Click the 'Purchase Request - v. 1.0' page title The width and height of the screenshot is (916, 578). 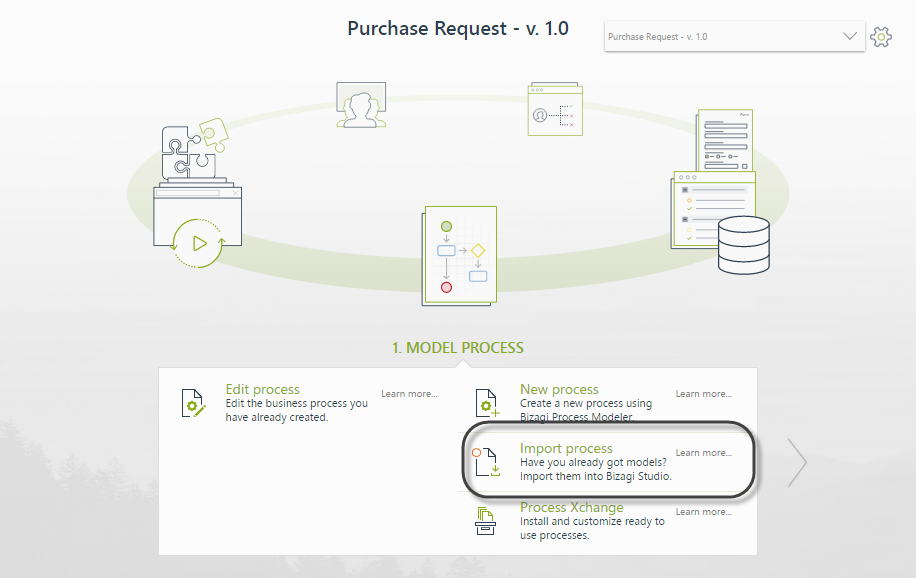[x=458, y=29]
